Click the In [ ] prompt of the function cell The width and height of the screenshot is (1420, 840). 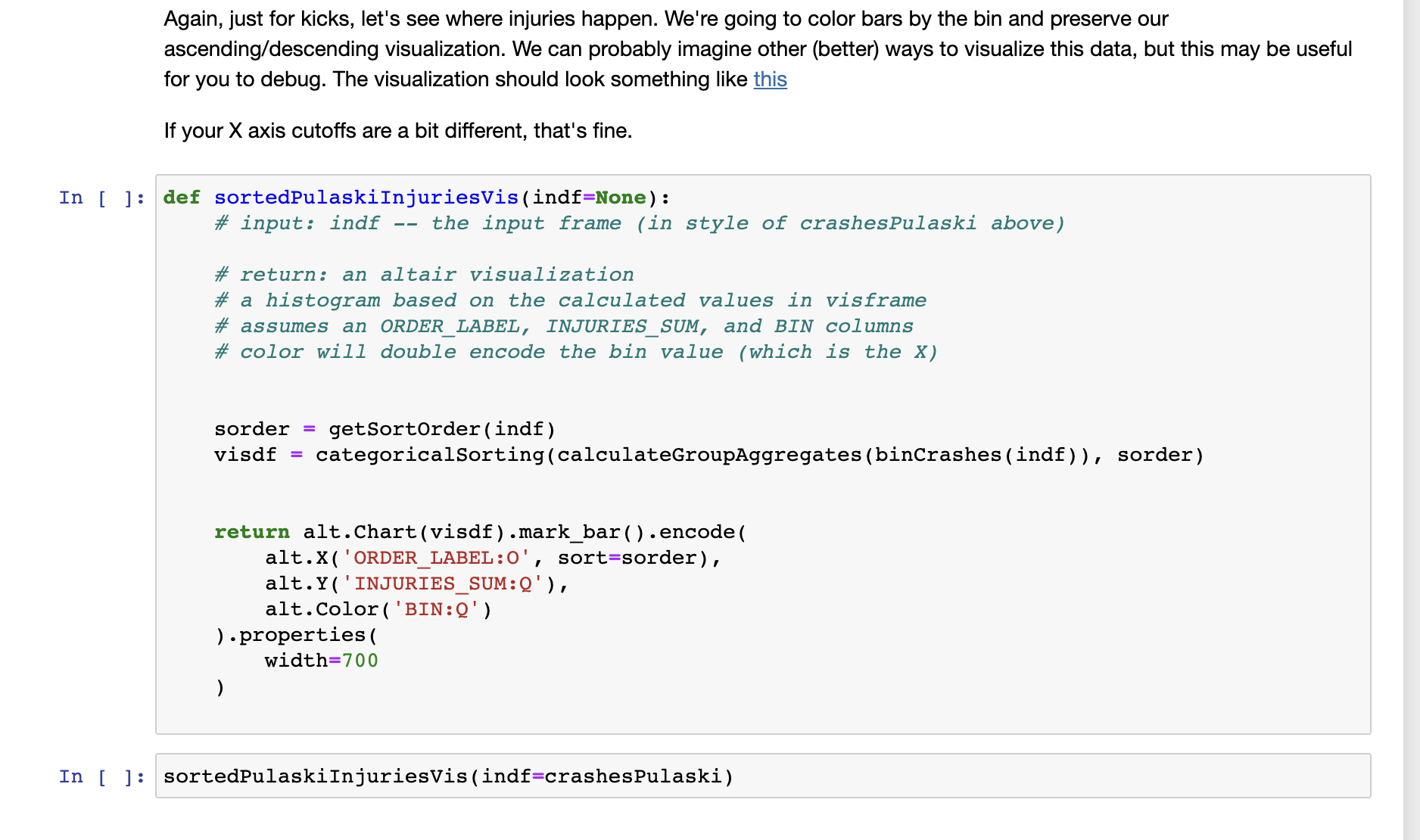(x=101, y=197)
